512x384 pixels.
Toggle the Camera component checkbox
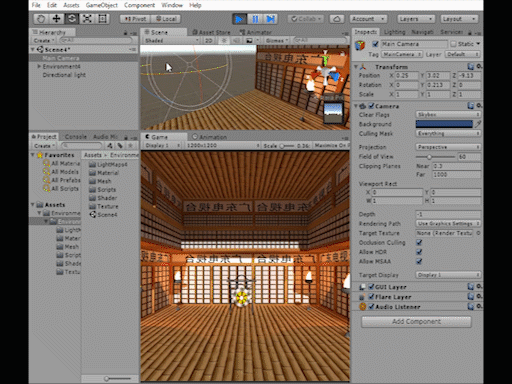coord(371,106)
